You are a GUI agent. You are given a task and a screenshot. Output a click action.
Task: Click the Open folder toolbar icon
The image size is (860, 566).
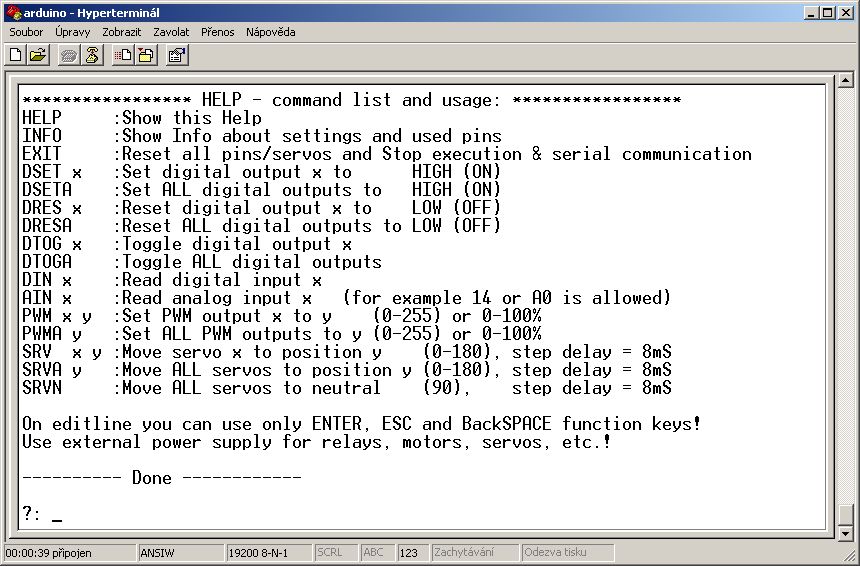tap(38, 55)
